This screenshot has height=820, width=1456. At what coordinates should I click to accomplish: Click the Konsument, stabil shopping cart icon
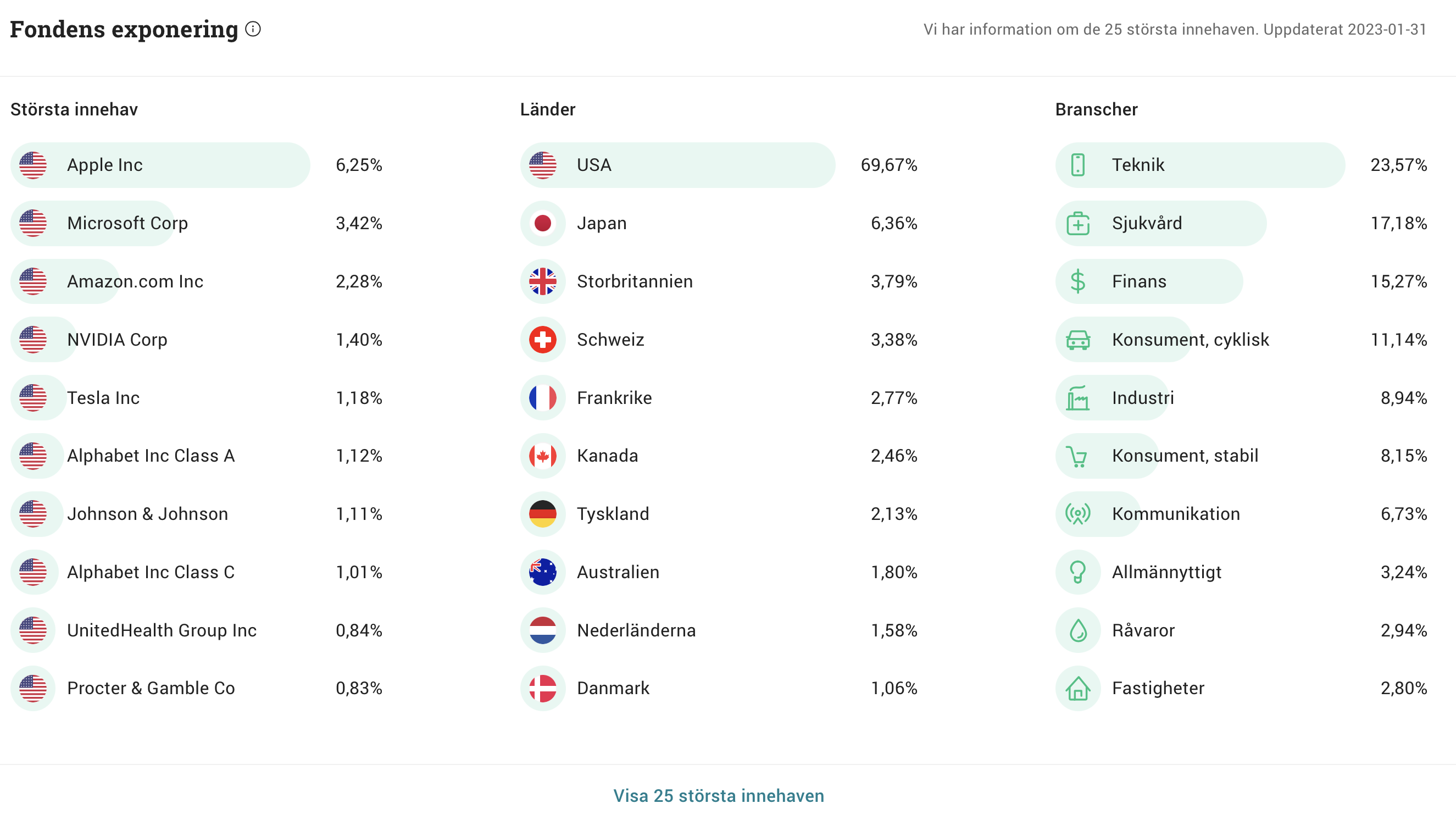click(x=1078, y=456)
